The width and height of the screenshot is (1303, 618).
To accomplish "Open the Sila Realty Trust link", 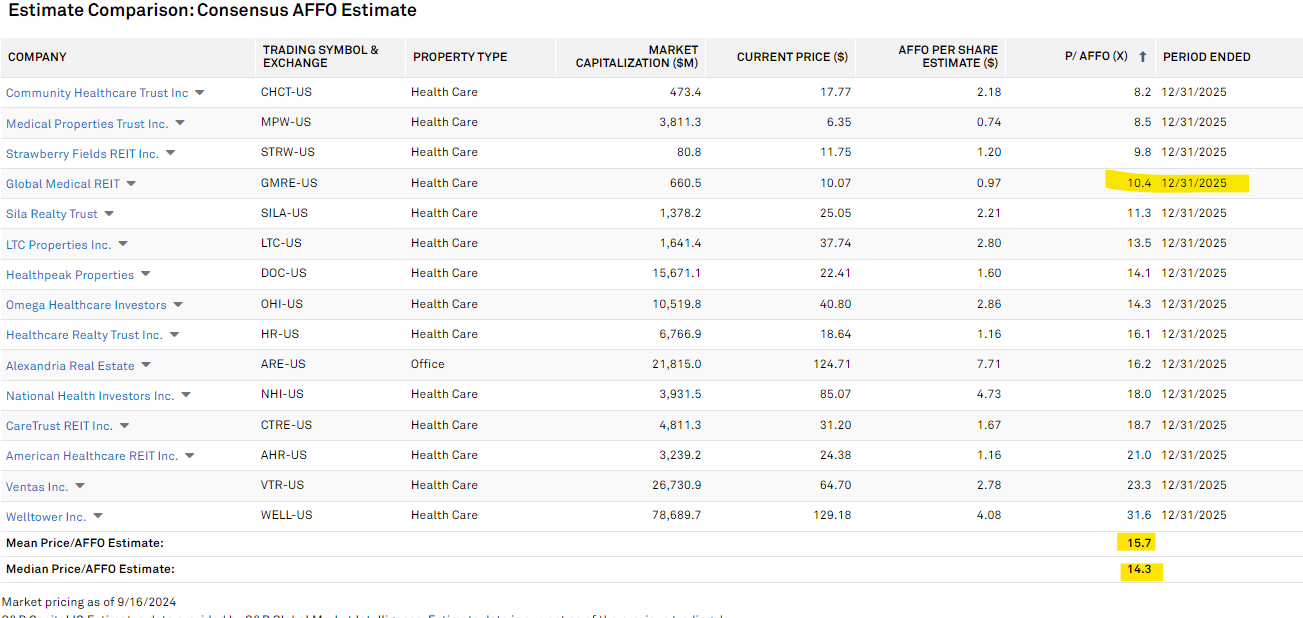I will click(52, 214).
